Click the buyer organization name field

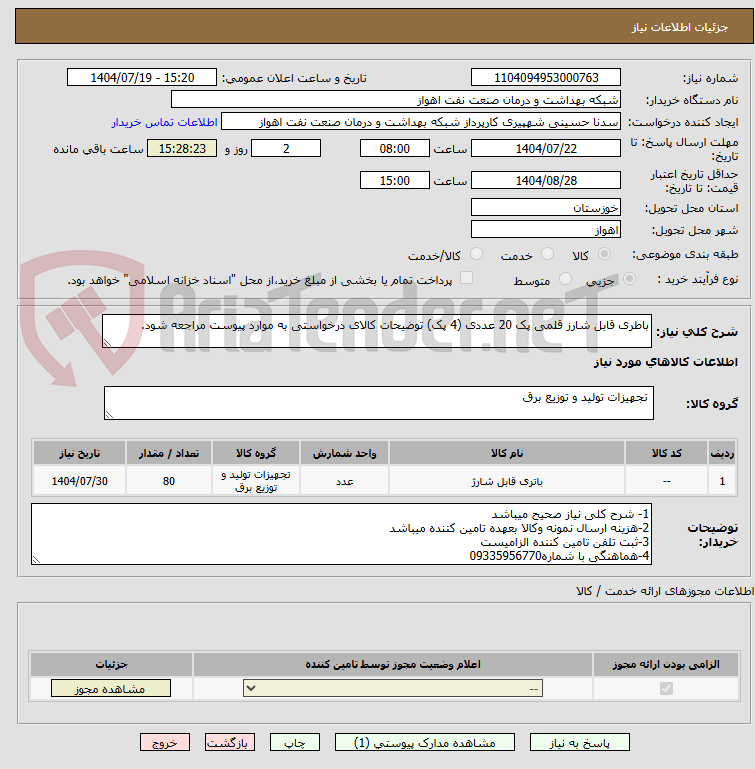coord(395,100)
